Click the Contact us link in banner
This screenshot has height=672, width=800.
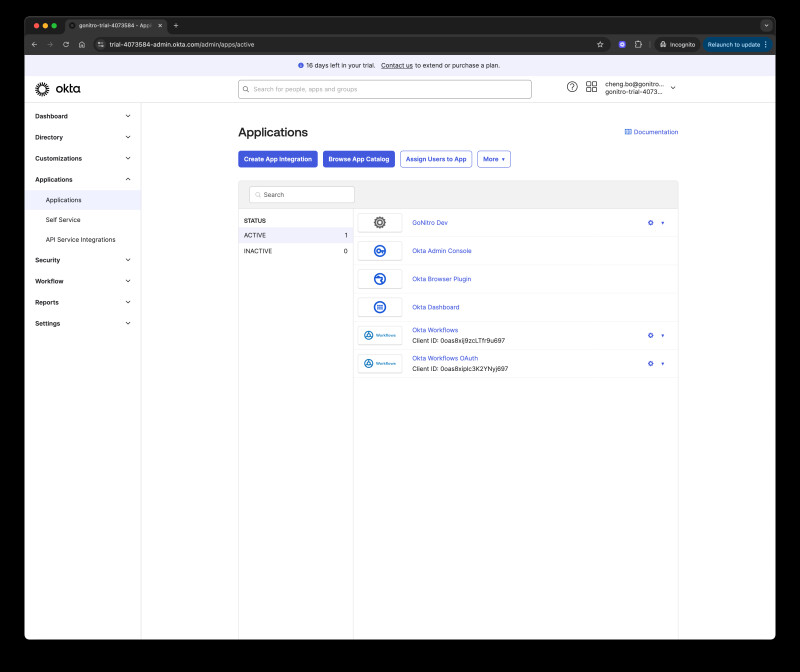coord(396,65)
